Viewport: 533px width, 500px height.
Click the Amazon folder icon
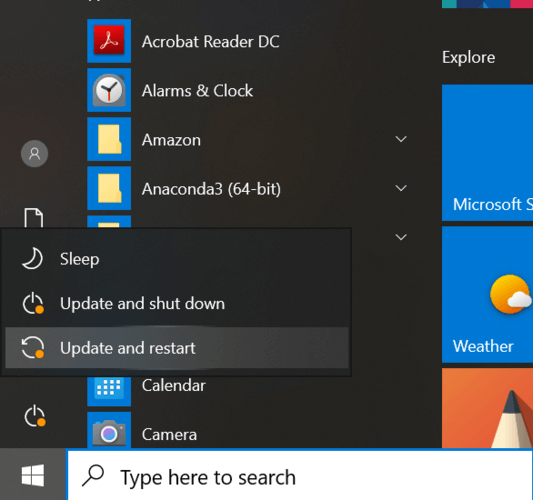click(x=109, y=139)
